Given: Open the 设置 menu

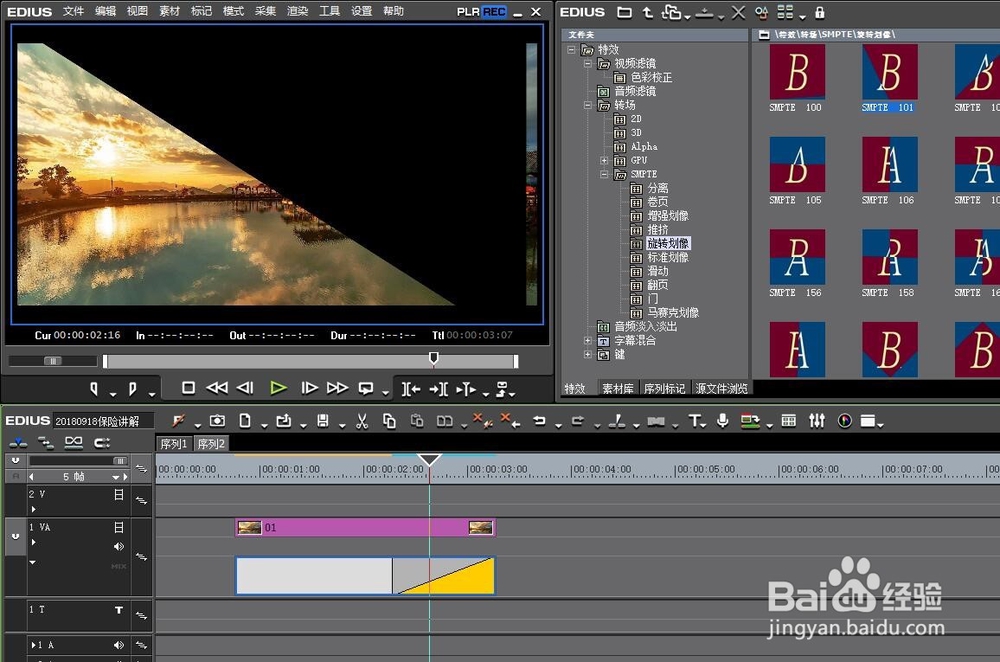Looking at the screenshot, I should (x=362, y=11).
